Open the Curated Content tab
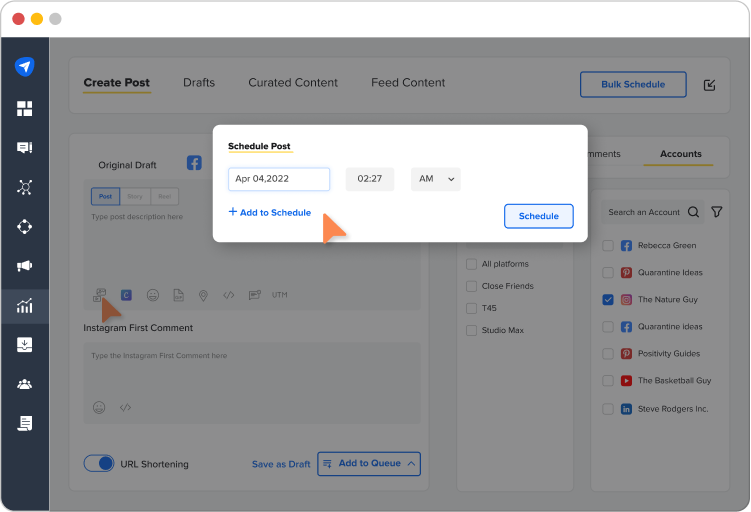The width and height of the screenshot is (751, 512). (x=293, y=83)
